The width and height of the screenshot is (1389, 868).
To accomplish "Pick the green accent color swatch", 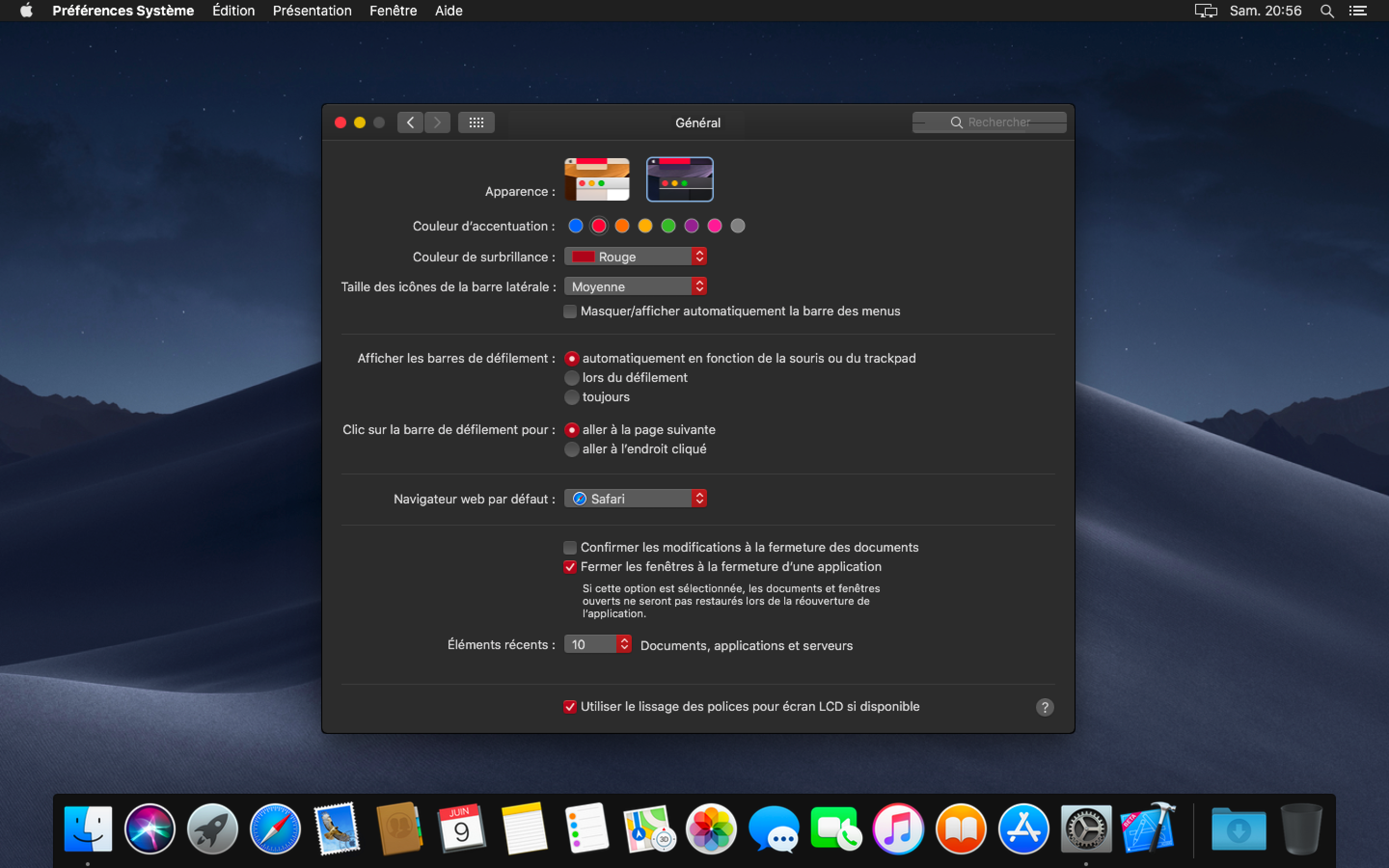I will coord(668,226).
